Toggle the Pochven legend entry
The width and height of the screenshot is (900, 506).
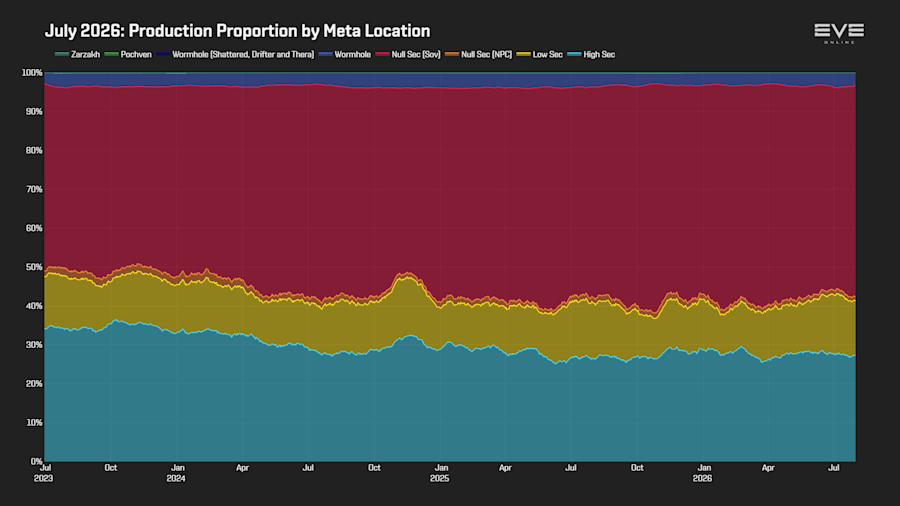tap(128, 55)
